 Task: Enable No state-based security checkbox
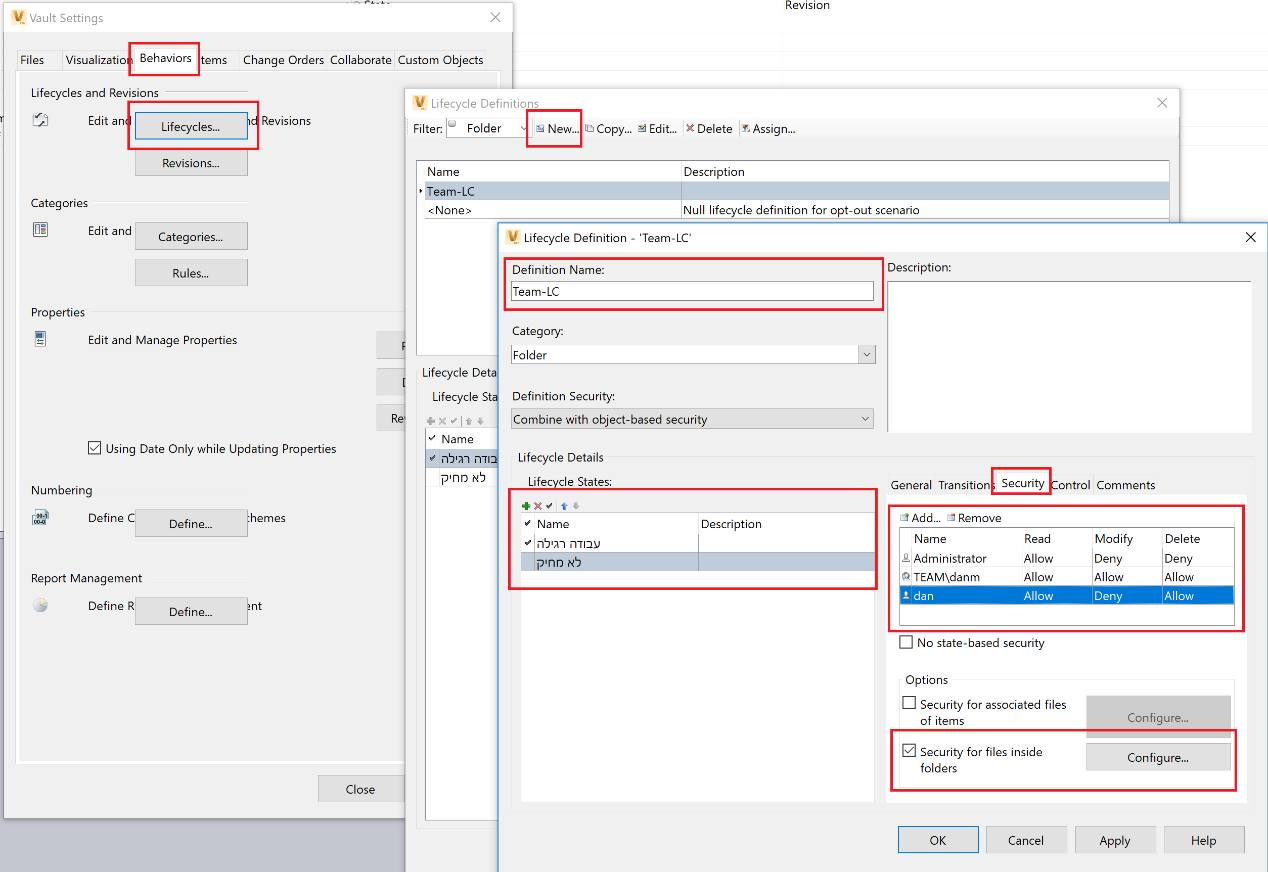(906, 643)
